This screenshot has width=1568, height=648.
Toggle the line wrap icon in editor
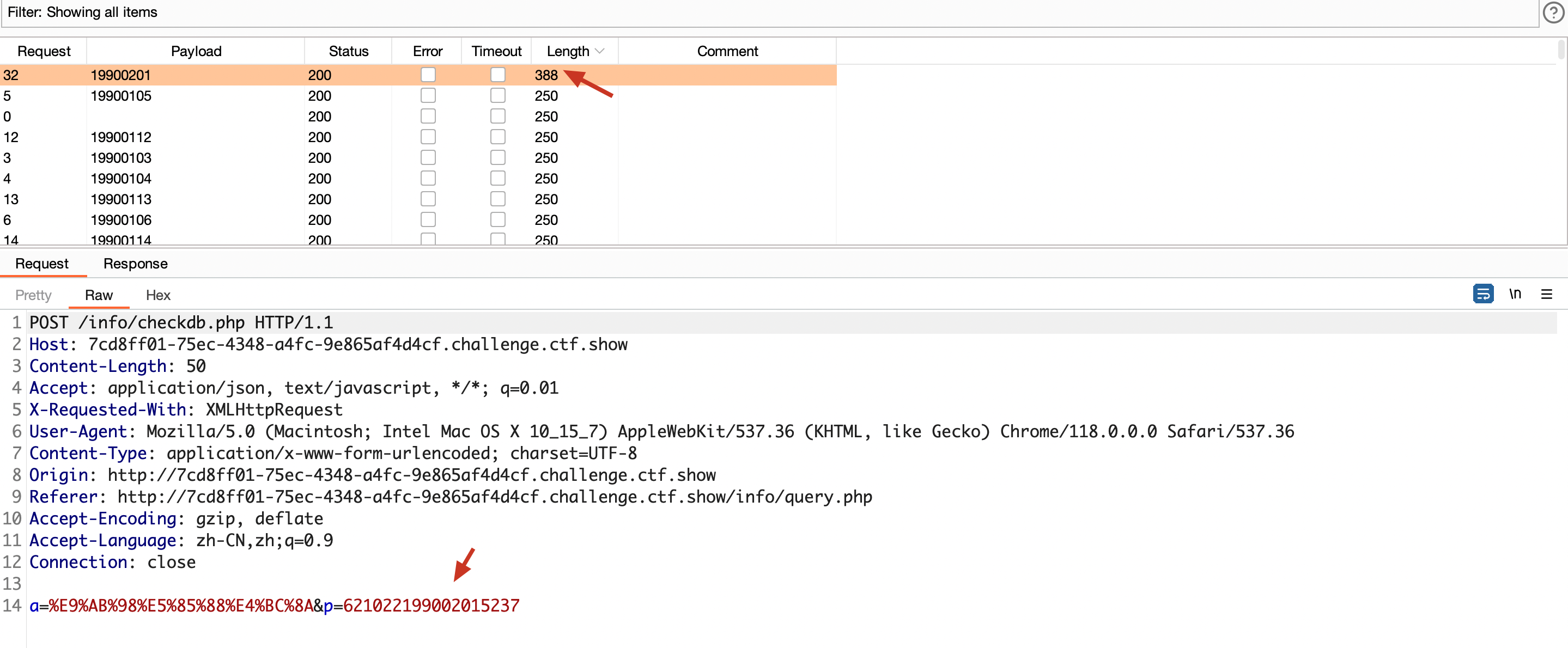coord(1483,294)
